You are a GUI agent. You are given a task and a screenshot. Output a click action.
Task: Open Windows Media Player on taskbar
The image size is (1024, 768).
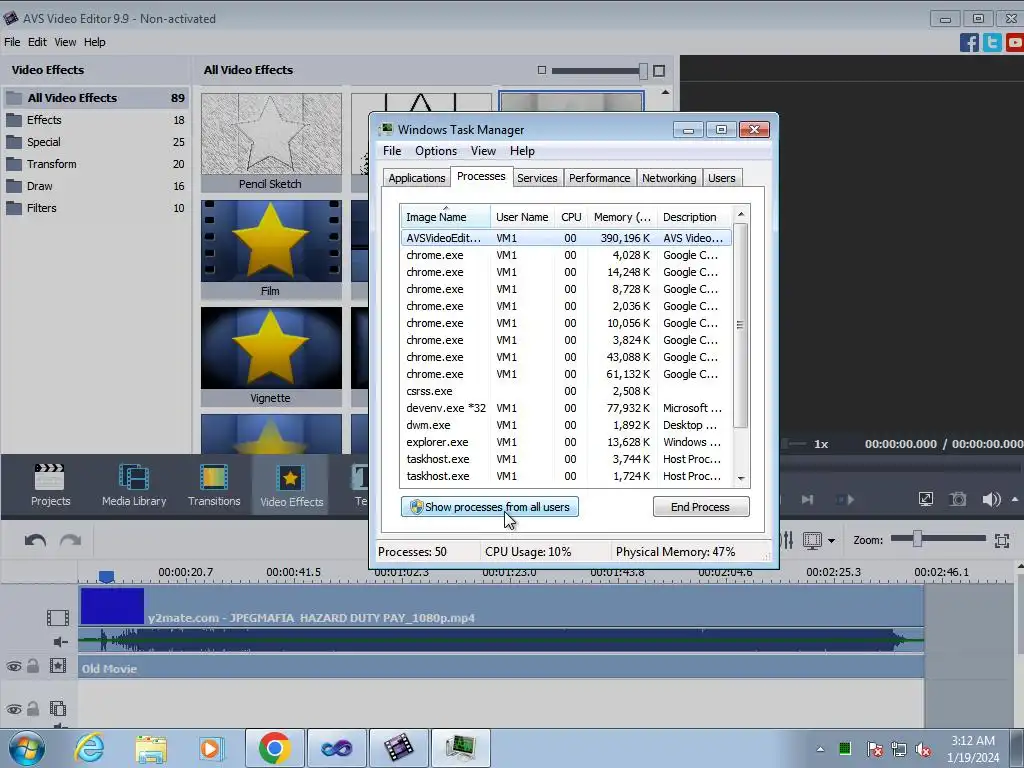tap(211, 748)
